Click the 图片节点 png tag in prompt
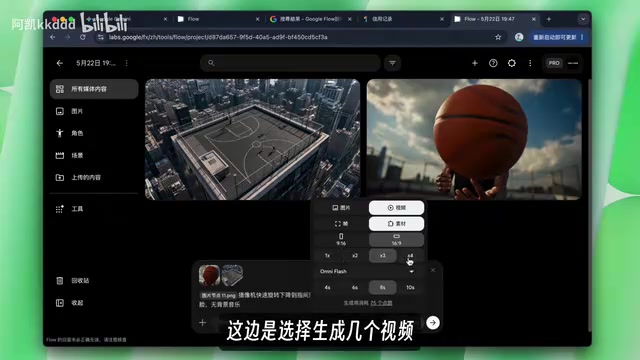Screen dimensions: 640x360 (218, 295)
